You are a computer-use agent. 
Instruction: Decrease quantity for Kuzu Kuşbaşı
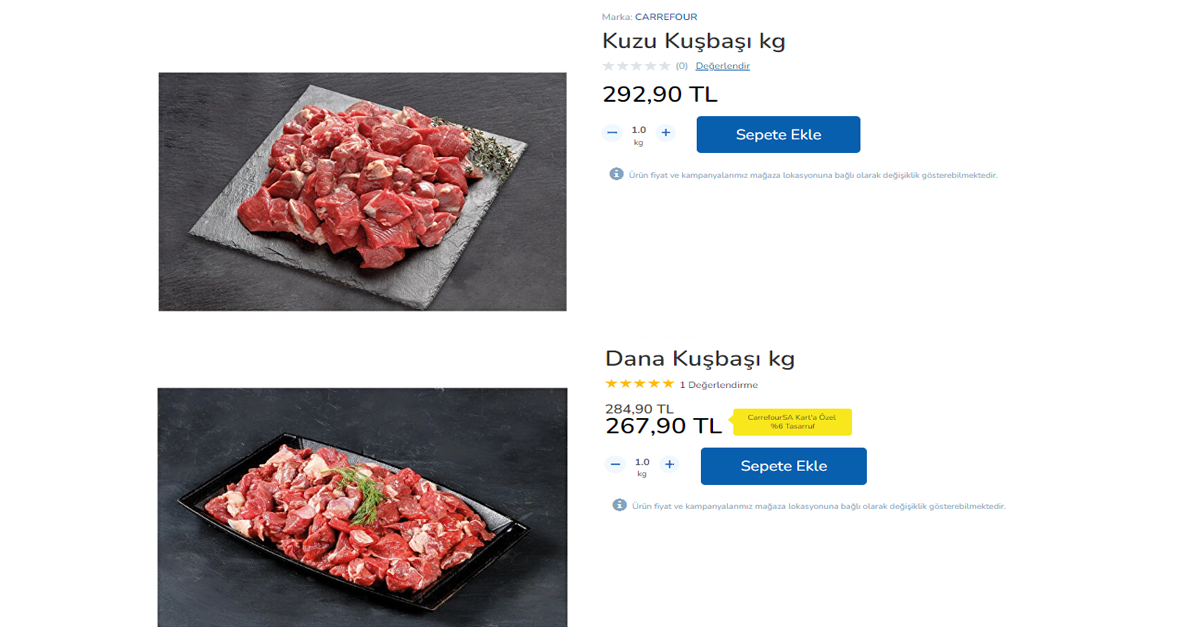click(612, 133)
